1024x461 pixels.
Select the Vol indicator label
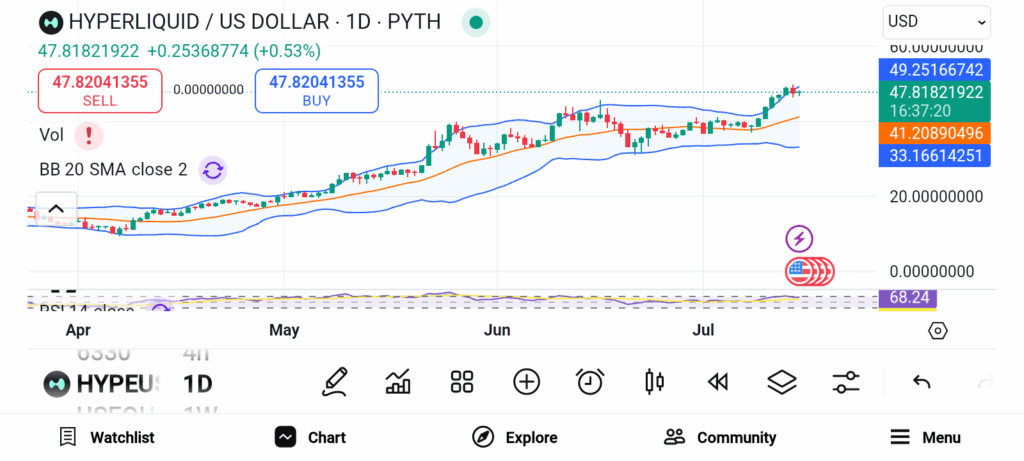point(52,136)
